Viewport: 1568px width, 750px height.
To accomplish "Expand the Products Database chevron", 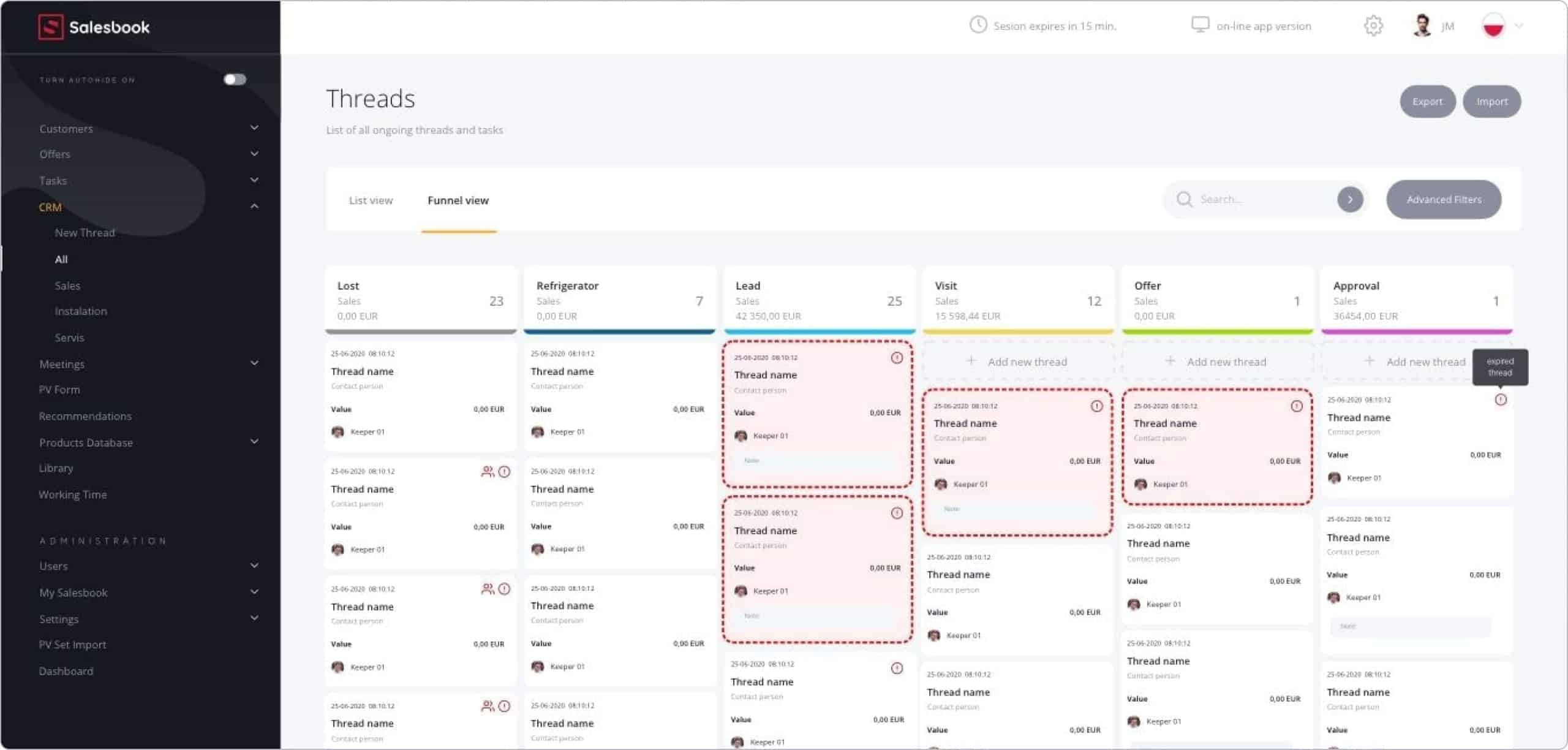I will (x=254, y=441).
